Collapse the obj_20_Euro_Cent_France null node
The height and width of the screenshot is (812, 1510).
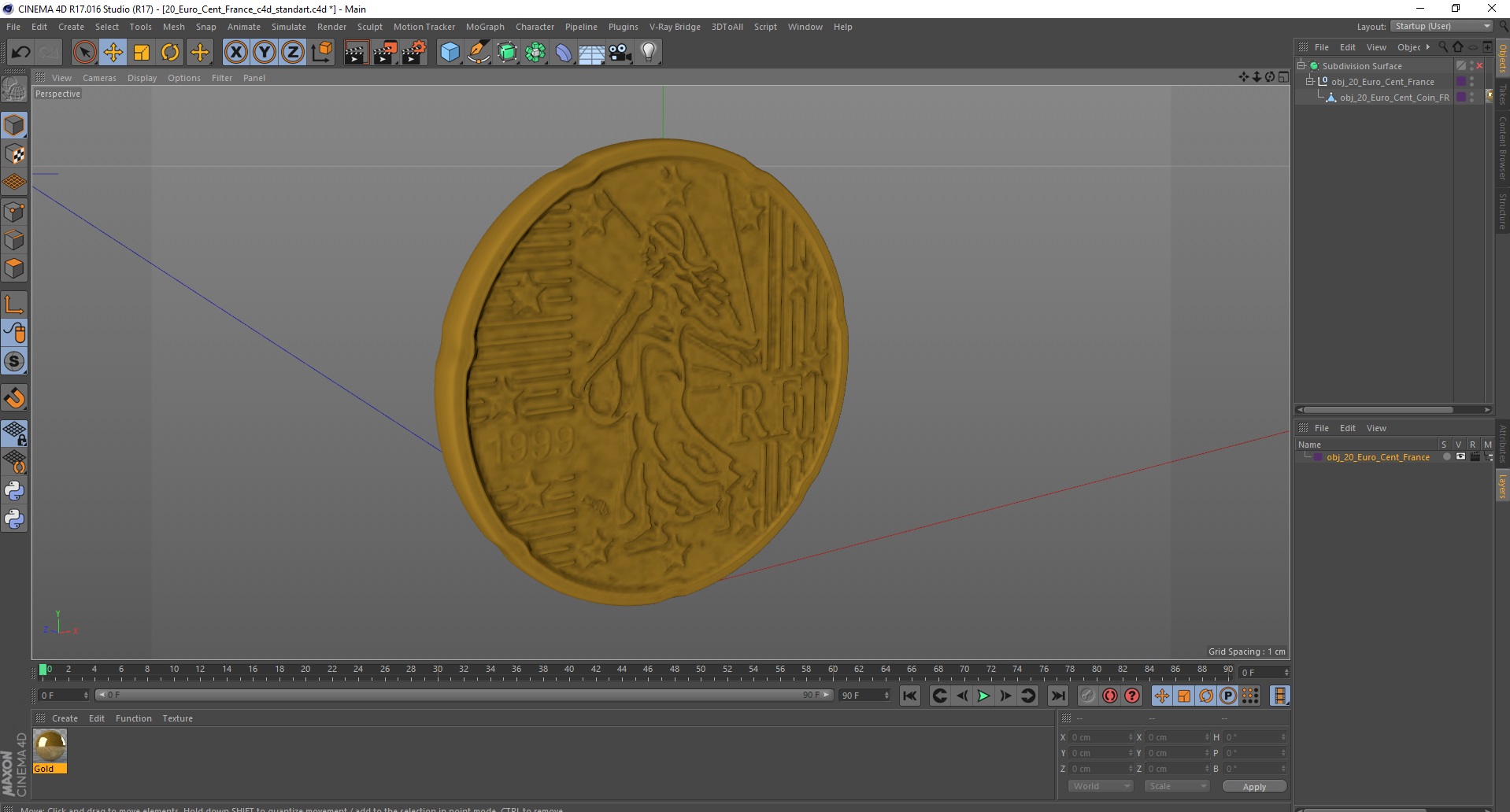point(1310,82)
